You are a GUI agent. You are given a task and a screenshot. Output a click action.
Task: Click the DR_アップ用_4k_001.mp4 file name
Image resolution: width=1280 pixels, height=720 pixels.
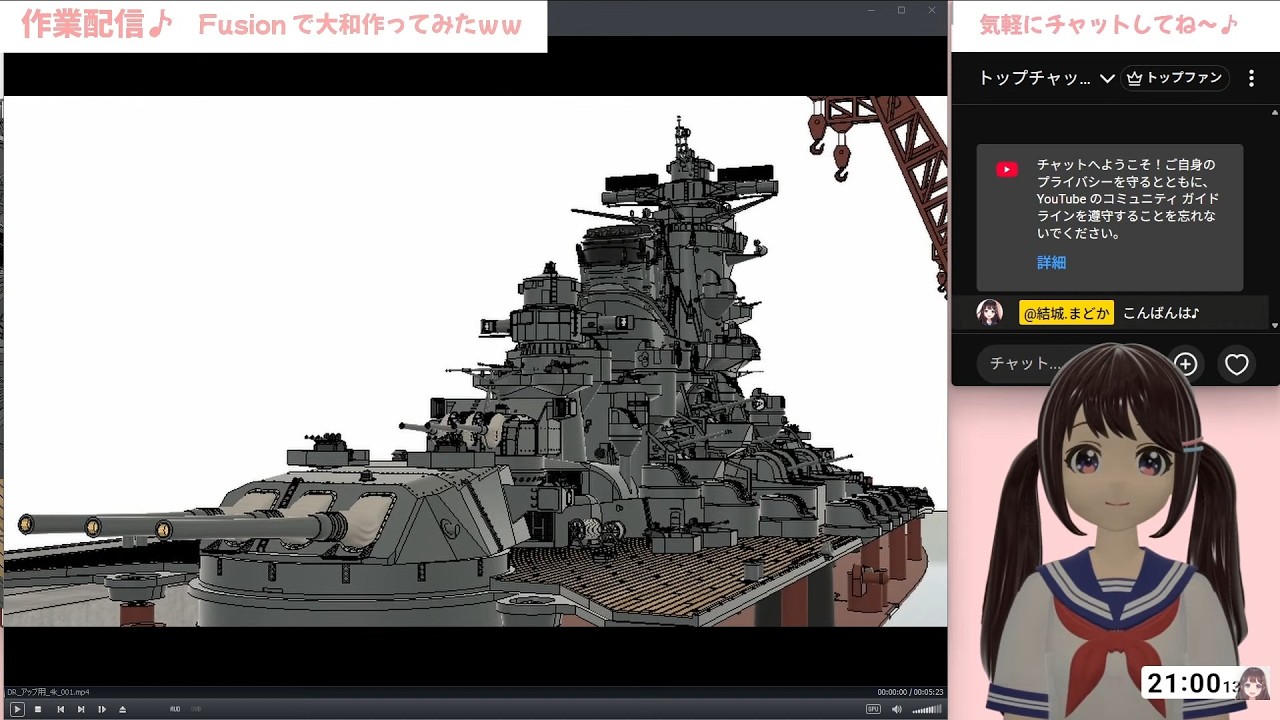(48, 692)
